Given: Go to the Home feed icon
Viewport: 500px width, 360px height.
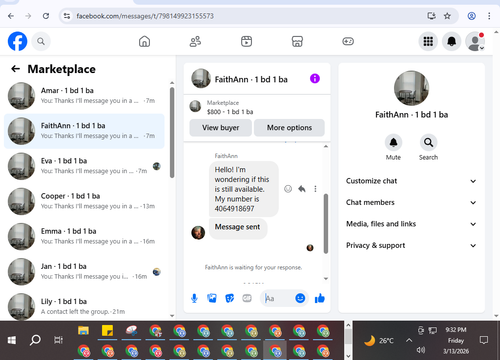Looking at the screenshot, I should pyautogui.click(x=144, y=41).
